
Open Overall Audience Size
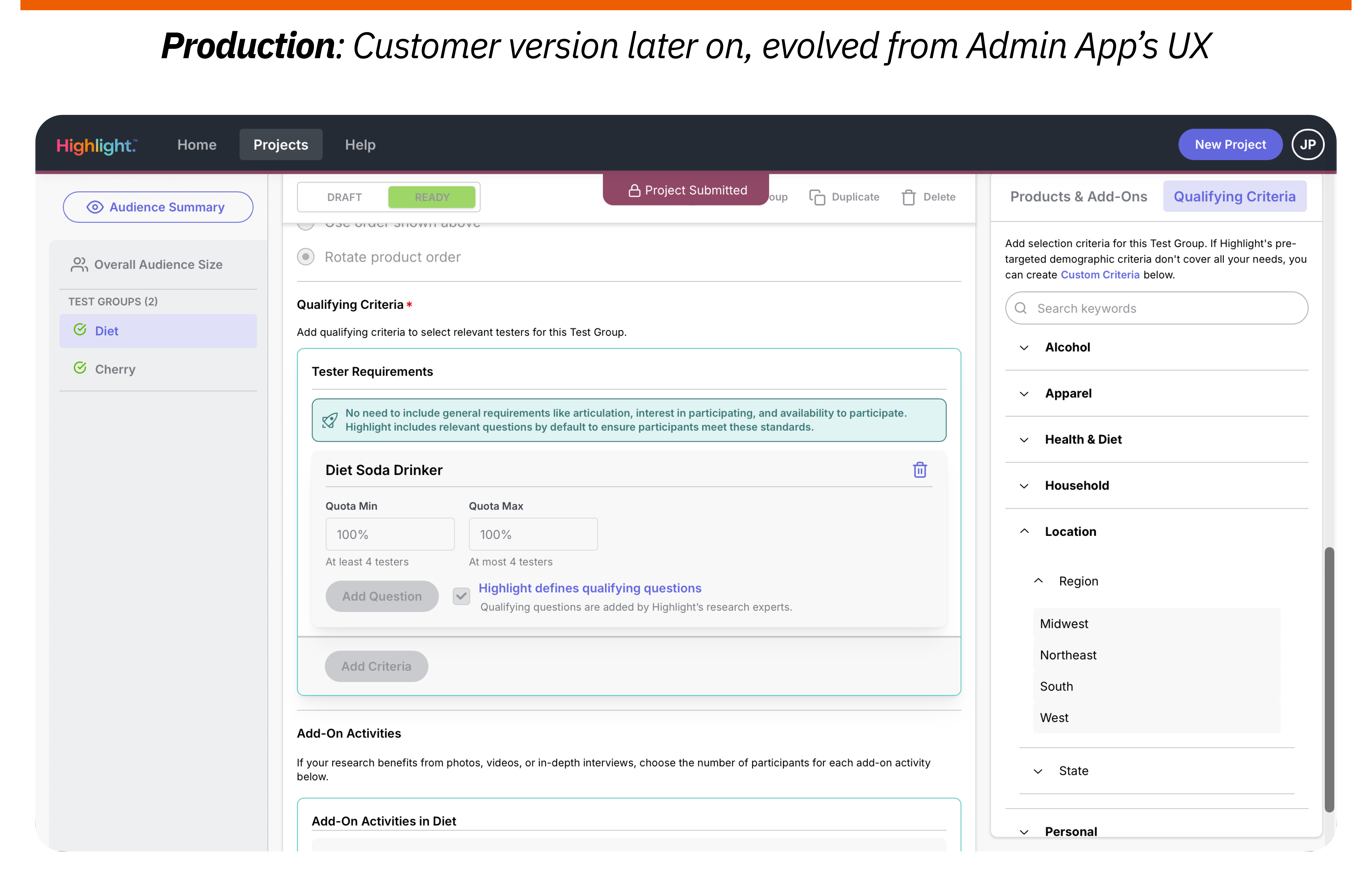158,264
